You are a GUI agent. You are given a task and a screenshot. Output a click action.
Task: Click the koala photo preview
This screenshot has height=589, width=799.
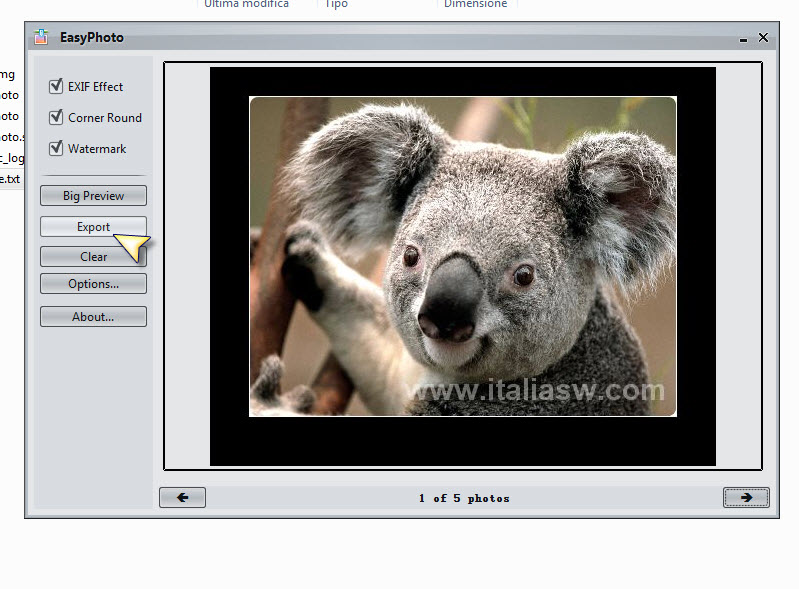462,257
